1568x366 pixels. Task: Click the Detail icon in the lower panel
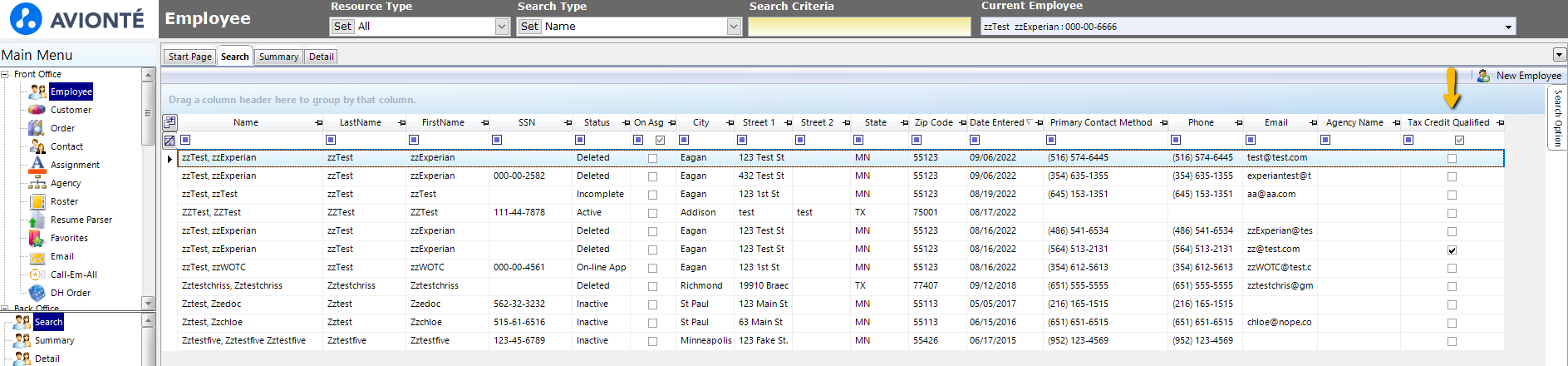pos(22,359)
